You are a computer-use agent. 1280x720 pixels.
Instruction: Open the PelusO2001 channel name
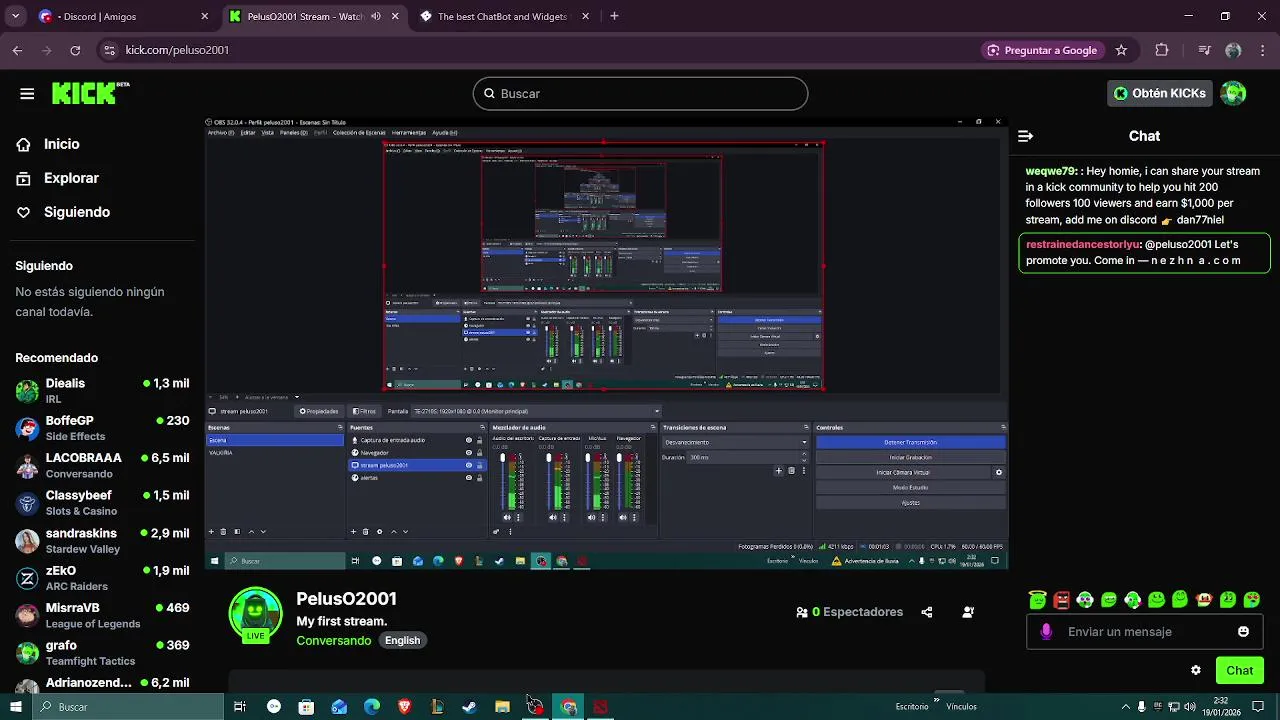pos(347,599)
